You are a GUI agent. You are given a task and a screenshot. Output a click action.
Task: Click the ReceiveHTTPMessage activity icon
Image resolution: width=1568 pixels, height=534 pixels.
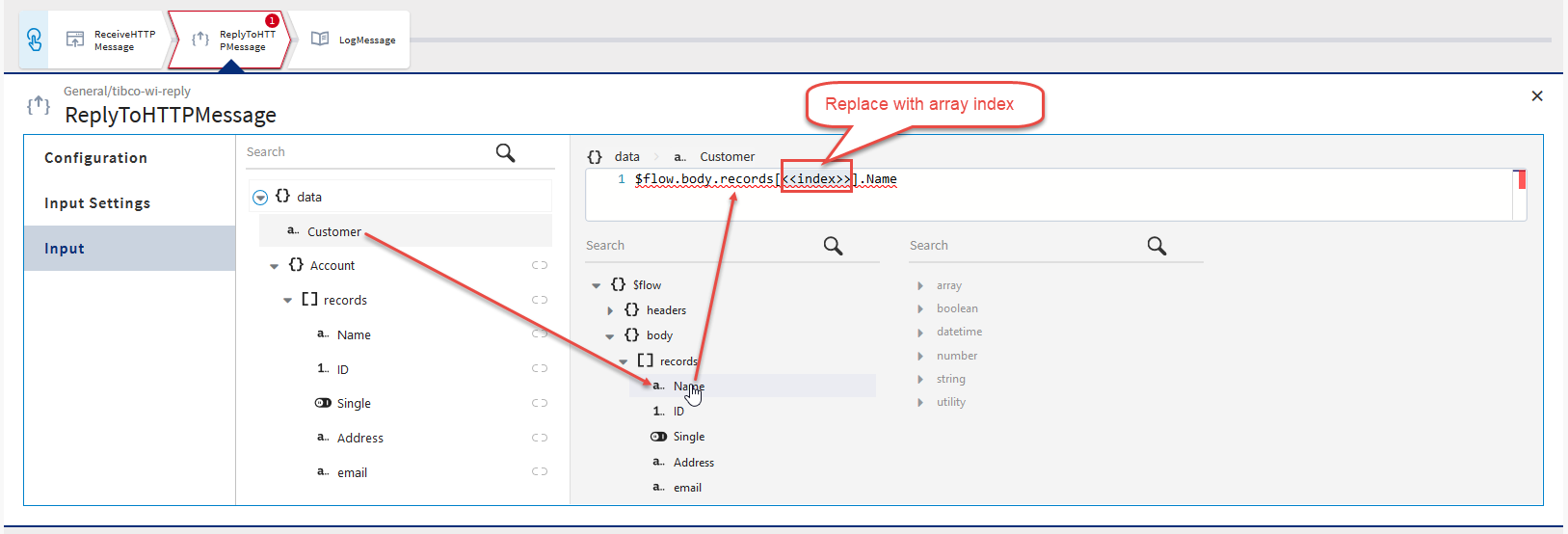(x=75, y=40)
